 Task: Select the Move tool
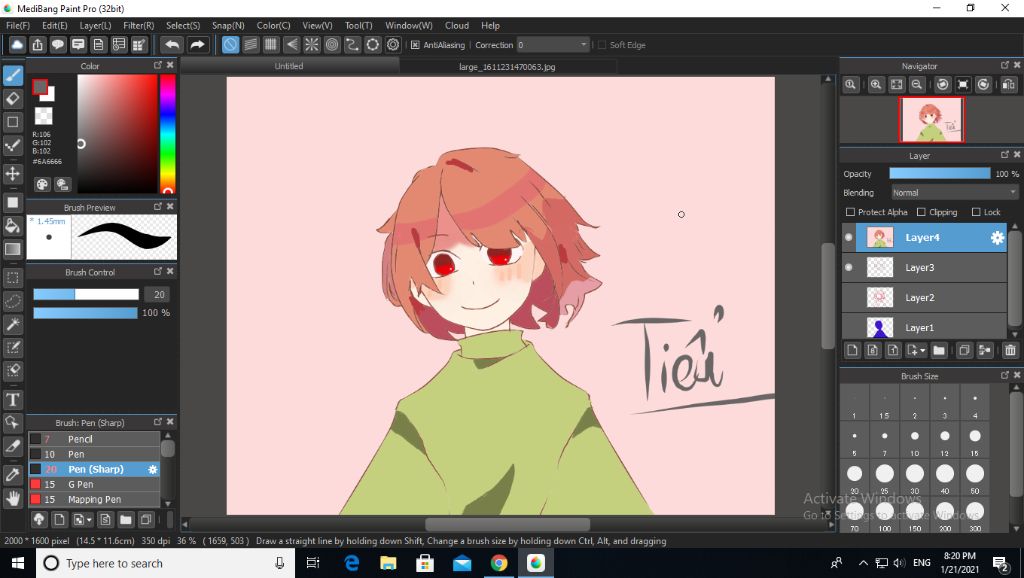(12, 173)
